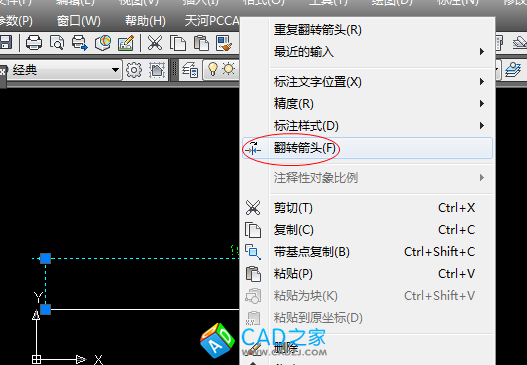Open workspace settings gear icon

click(x=134, y=70)
